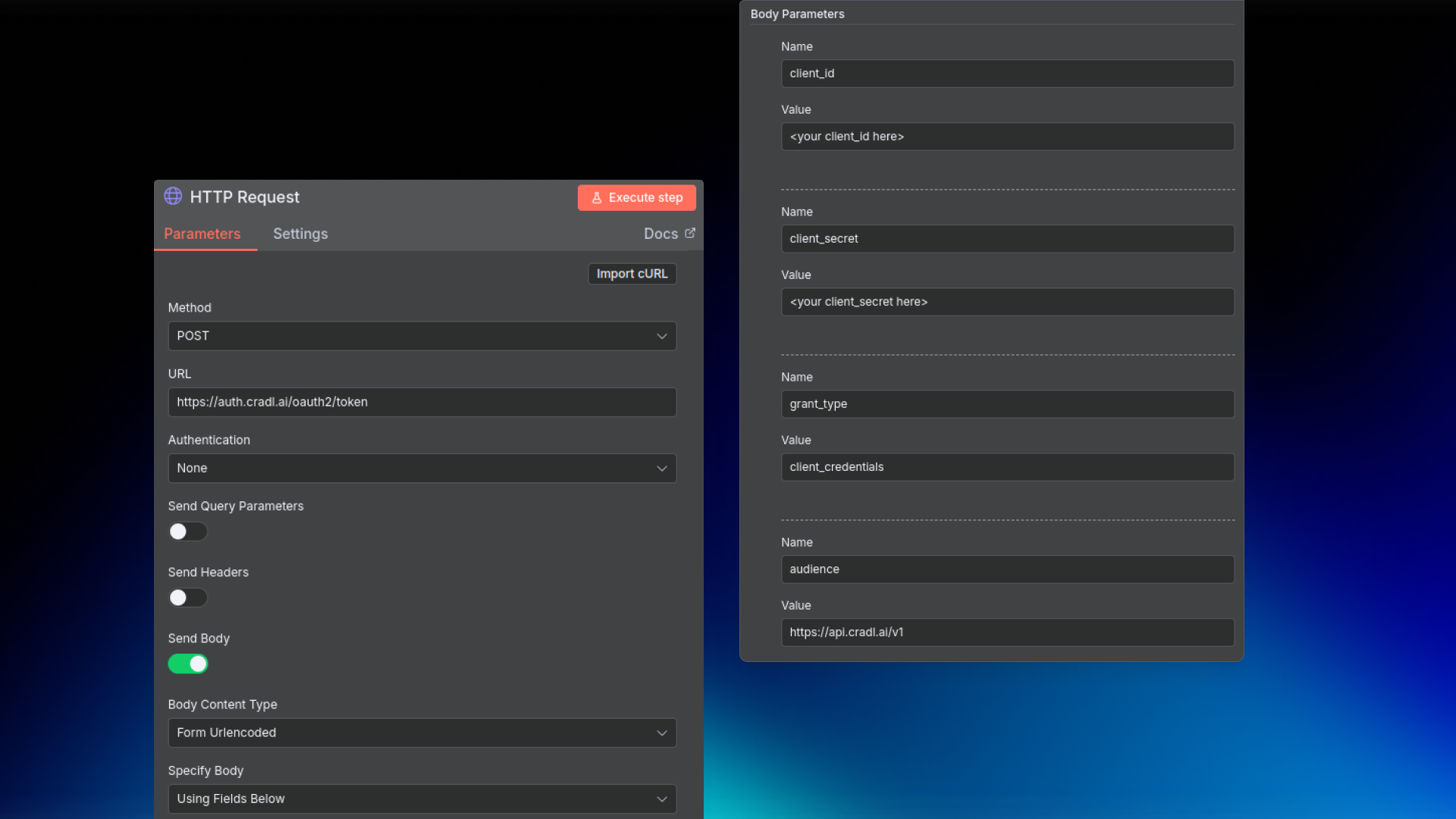This screenshot has width=1456, height=819.
Task: Enable the Send Headers switch
Action: [x=187, y=598]
